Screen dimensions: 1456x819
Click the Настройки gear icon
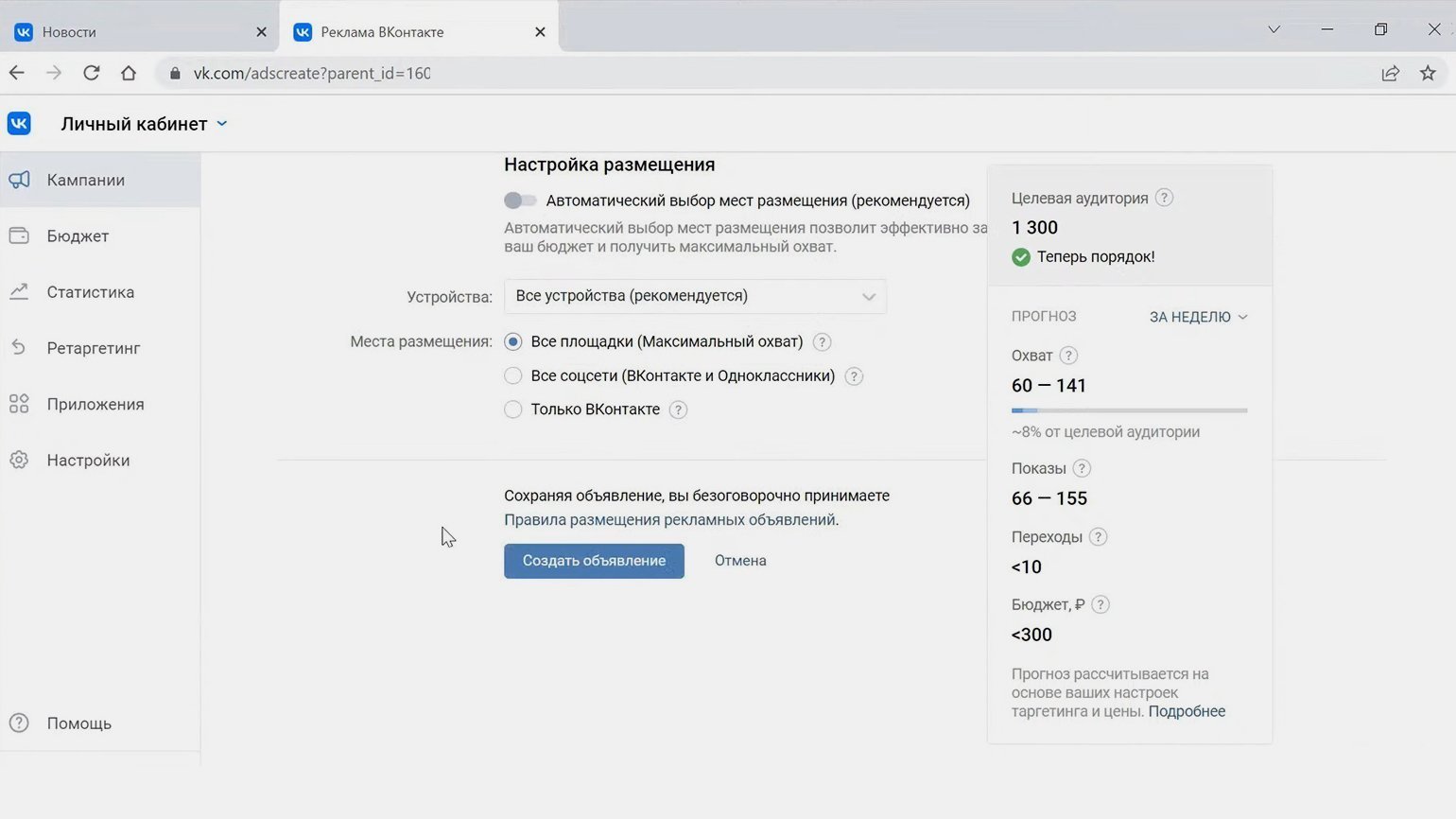point(19,460)
